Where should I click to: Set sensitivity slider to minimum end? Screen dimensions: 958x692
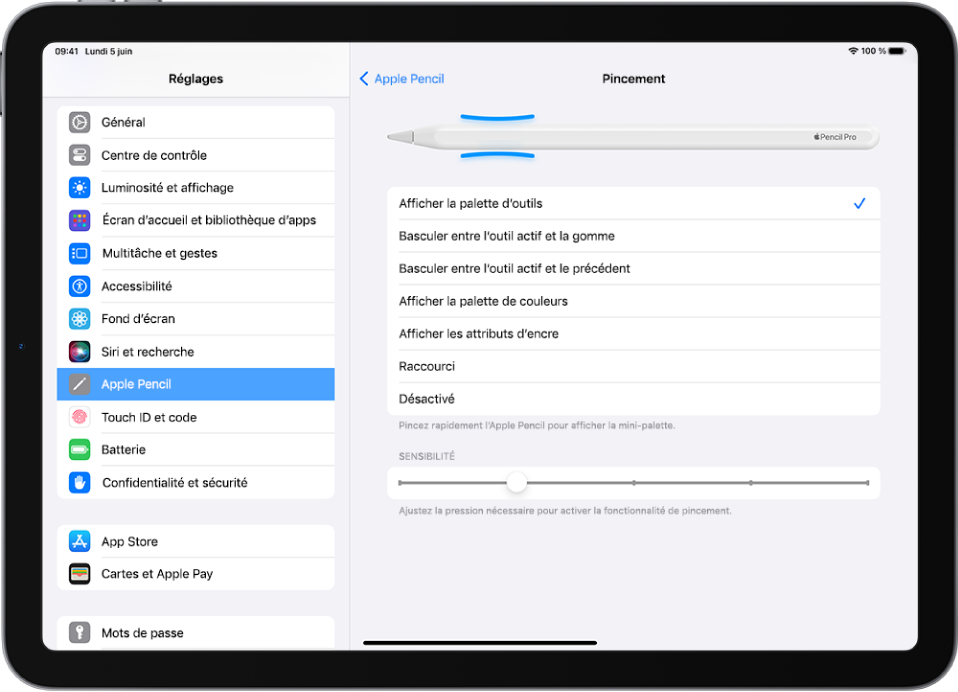pos(400,483)
